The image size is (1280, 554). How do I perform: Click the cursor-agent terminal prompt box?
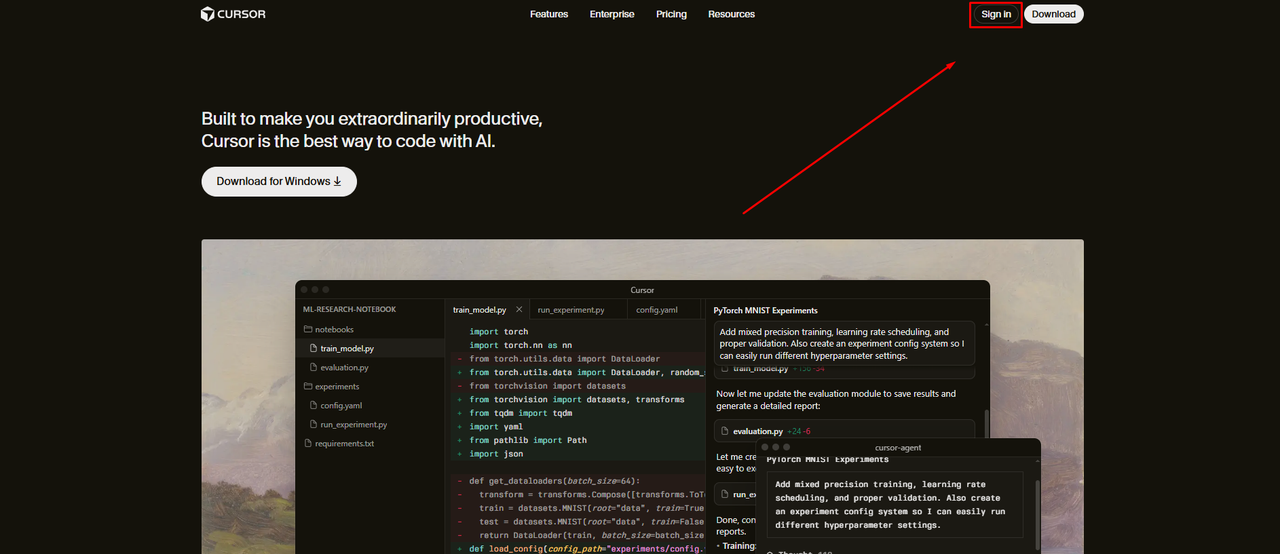click(895, 504)
